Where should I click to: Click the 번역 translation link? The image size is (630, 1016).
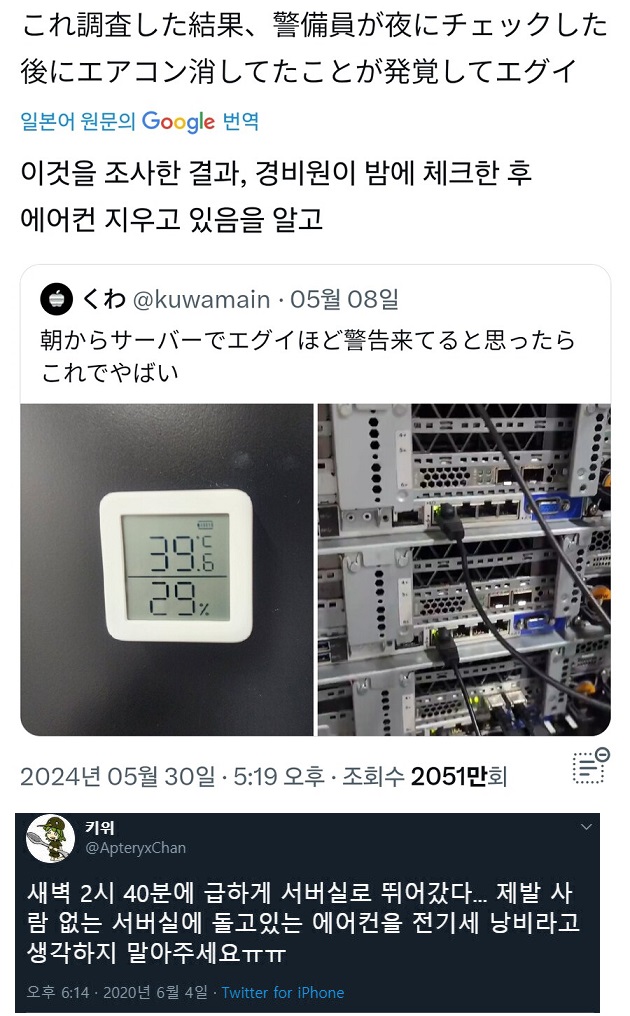240,121
